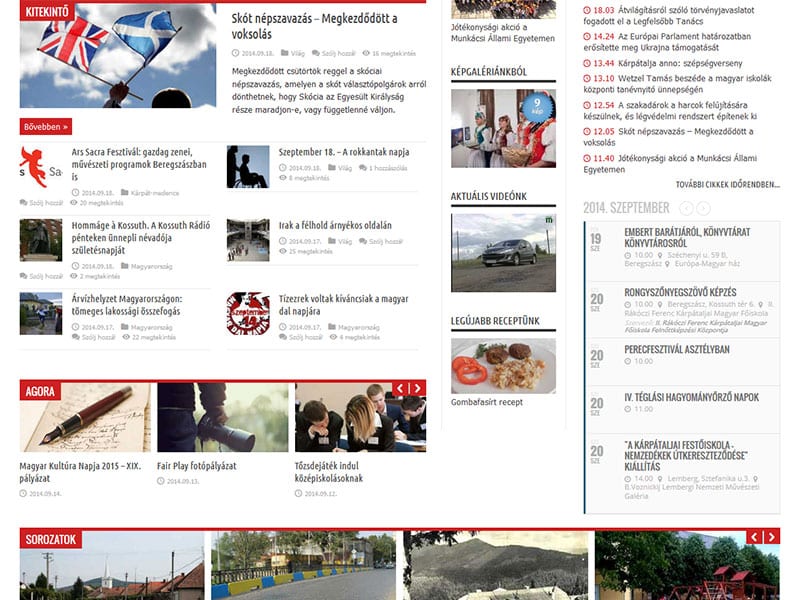
Task: Play the Aktuális videónk car video thumbnail
Action: (x=503, y=252)
